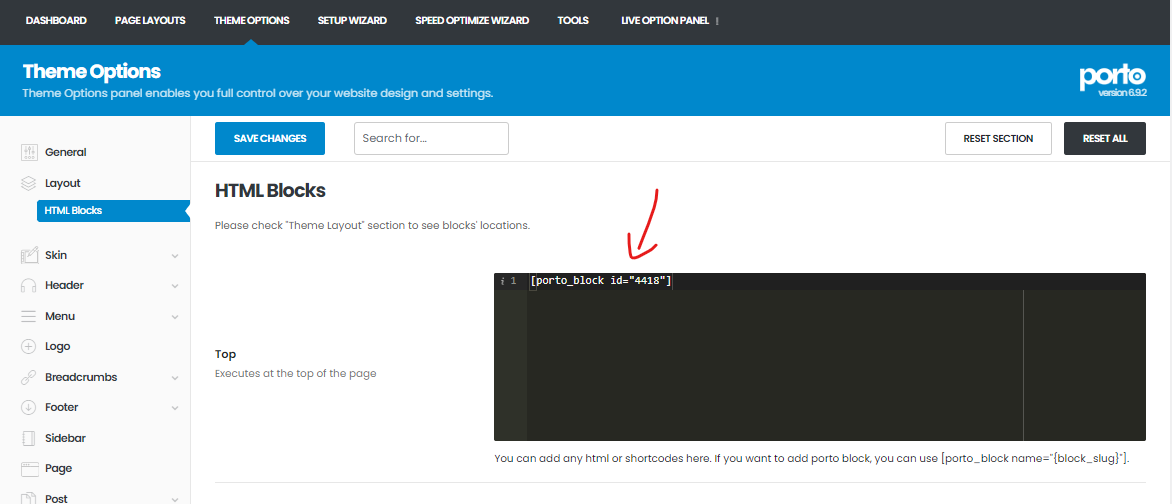Screen dimensions: 1172x504
Task: Click the Post documents icon
Action: [x=29, y=499]
